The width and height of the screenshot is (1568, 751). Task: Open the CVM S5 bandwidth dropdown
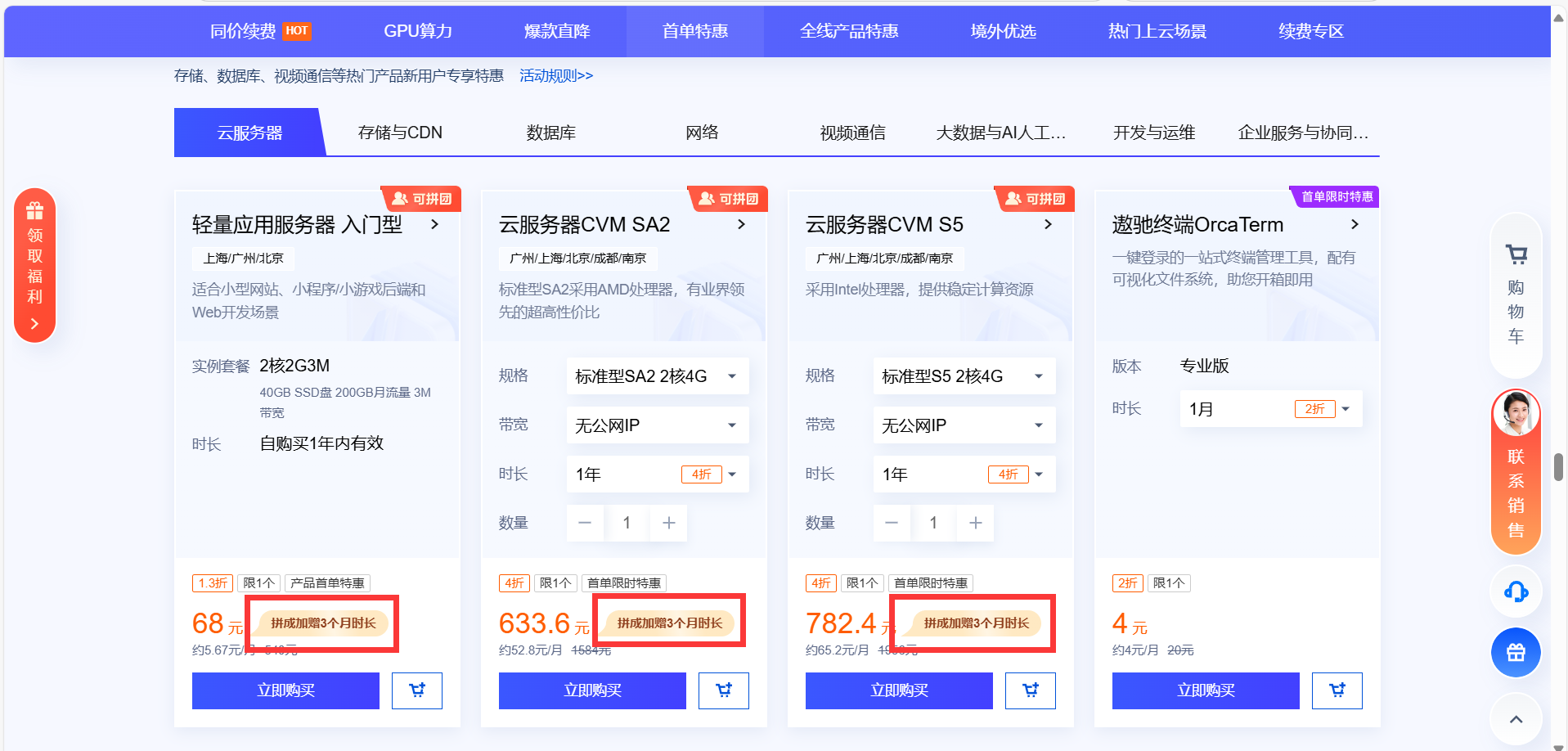[x=964, y=425]
